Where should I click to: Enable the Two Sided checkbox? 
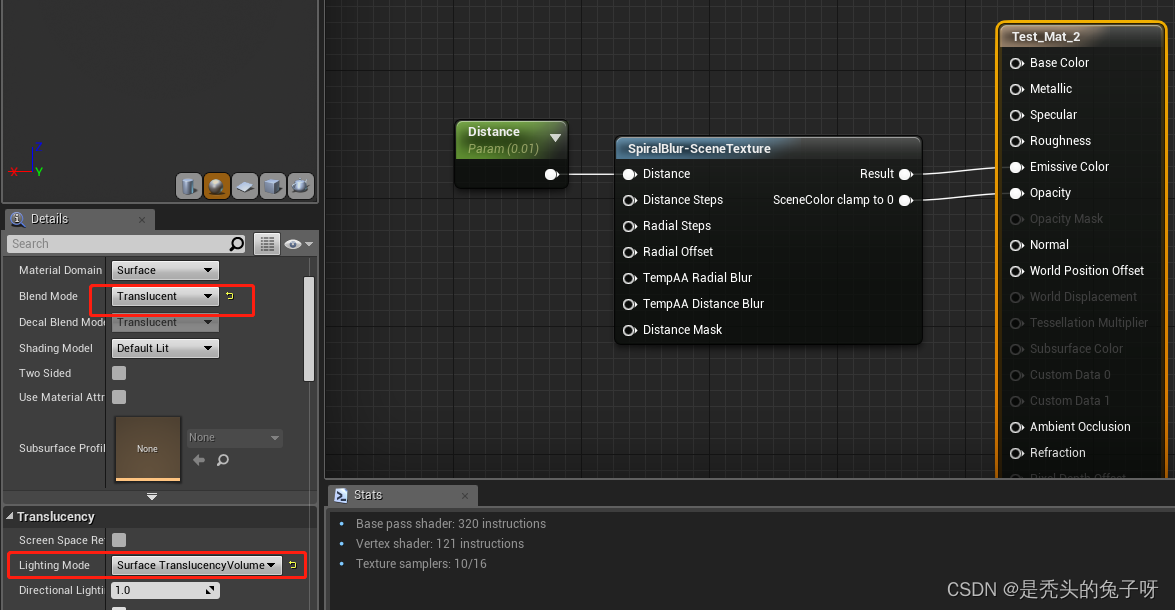pos(119,372)
